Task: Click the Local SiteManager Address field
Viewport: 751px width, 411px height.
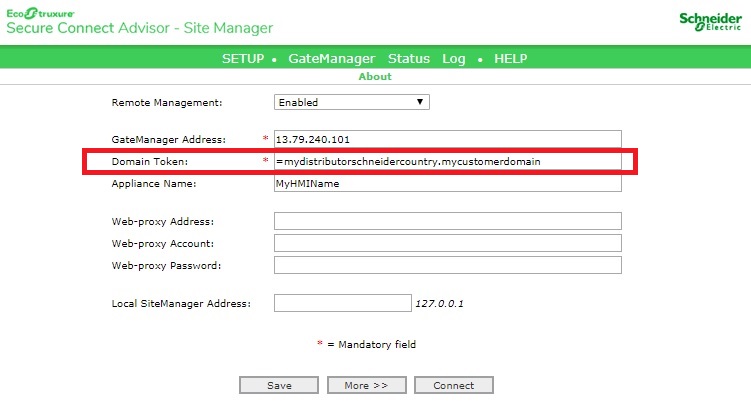Action: point(342,303)
